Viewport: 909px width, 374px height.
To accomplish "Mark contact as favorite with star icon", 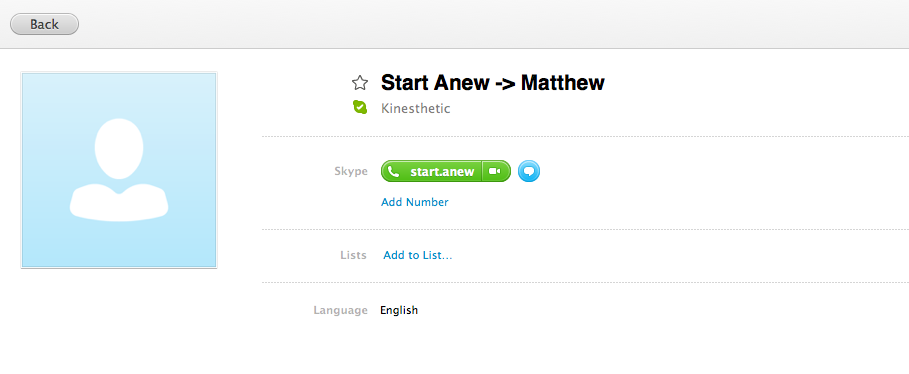I will point(360,83).
